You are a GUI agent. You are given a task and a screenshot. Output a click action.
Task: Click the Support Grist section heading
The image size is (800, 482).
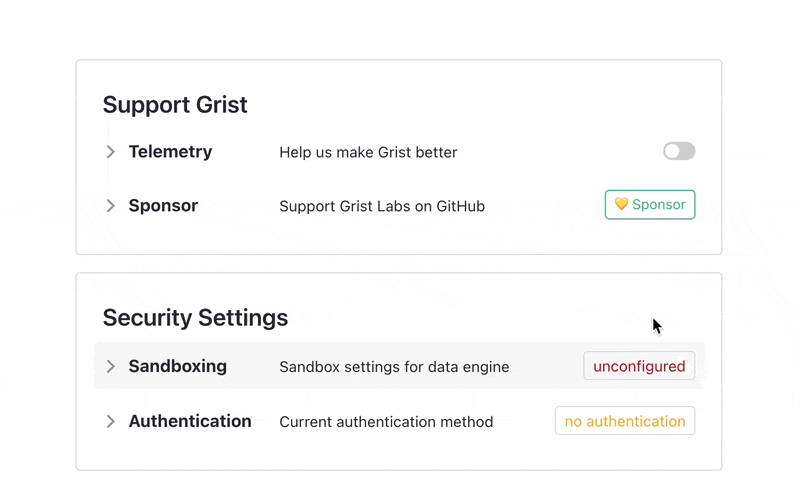(175, 105)
